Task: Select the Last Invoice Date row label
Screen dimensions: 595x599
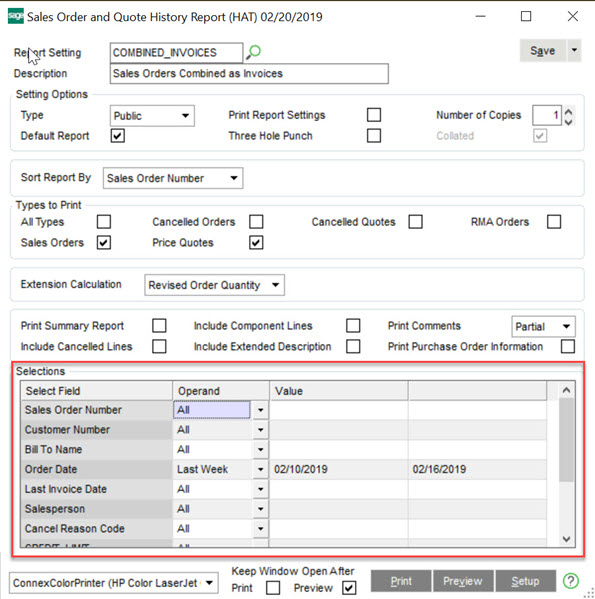Action: pyautogui.click(x=96, y=489)
